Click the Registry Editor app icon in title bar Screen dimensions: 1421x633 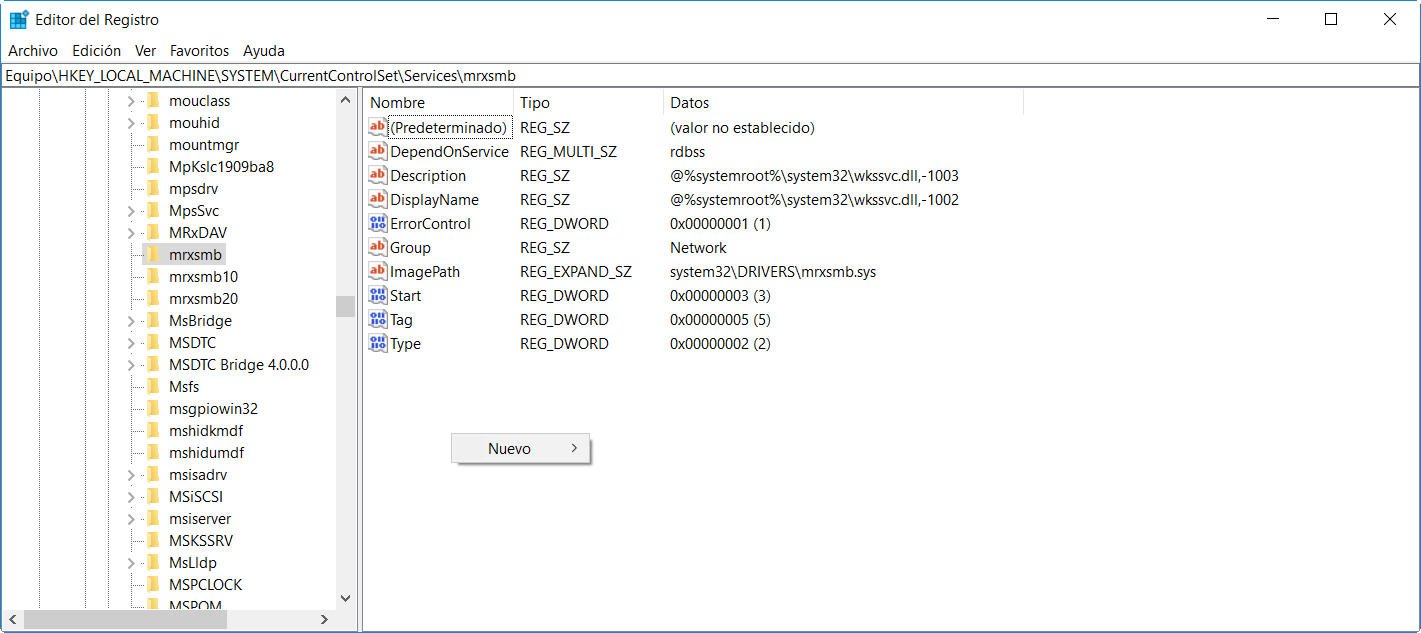click(18, 19)
